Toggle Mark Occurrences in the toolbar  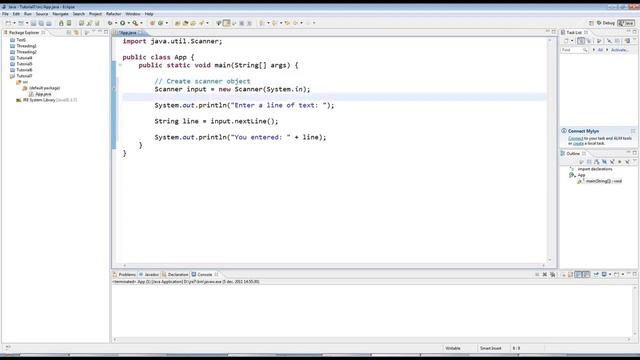(x=226, y=23)
